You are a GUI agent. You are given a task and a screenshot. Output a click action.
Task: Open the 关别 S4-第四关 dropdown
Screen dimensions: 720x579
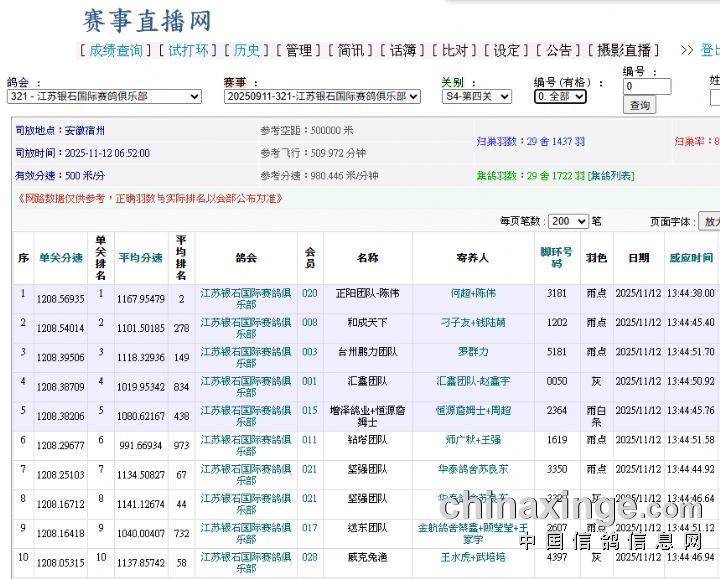(476, 97)
